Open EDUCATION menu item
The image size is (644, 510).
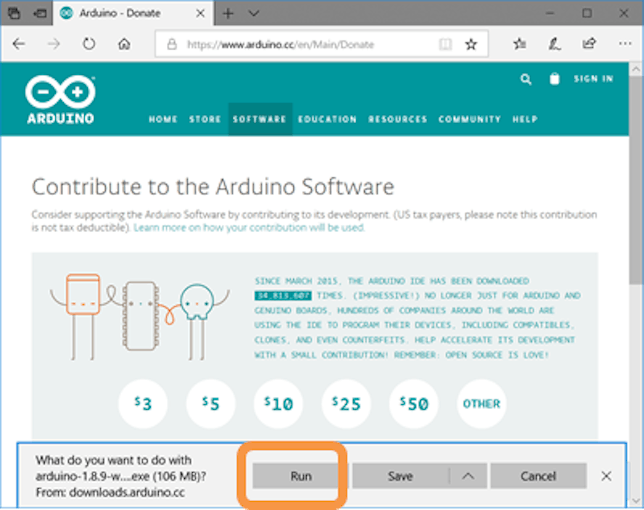[x=327, y=119]
